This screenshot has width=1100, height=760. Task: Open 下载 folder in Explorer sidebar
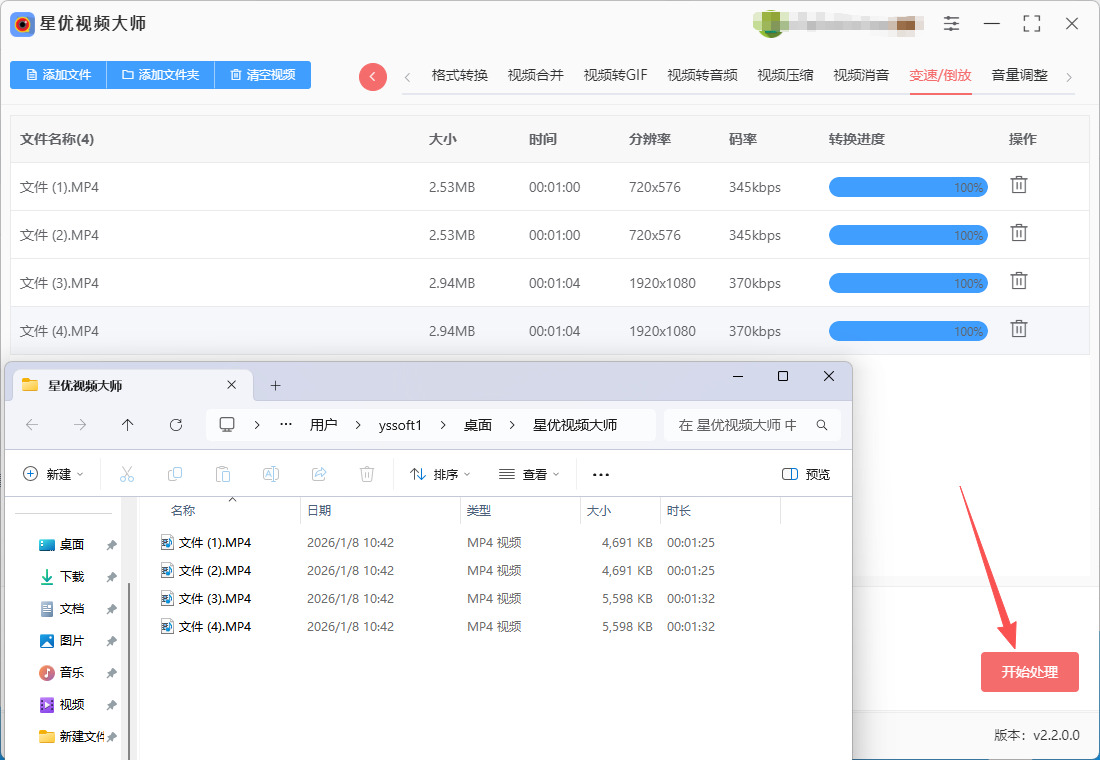[x=72, y=577]
